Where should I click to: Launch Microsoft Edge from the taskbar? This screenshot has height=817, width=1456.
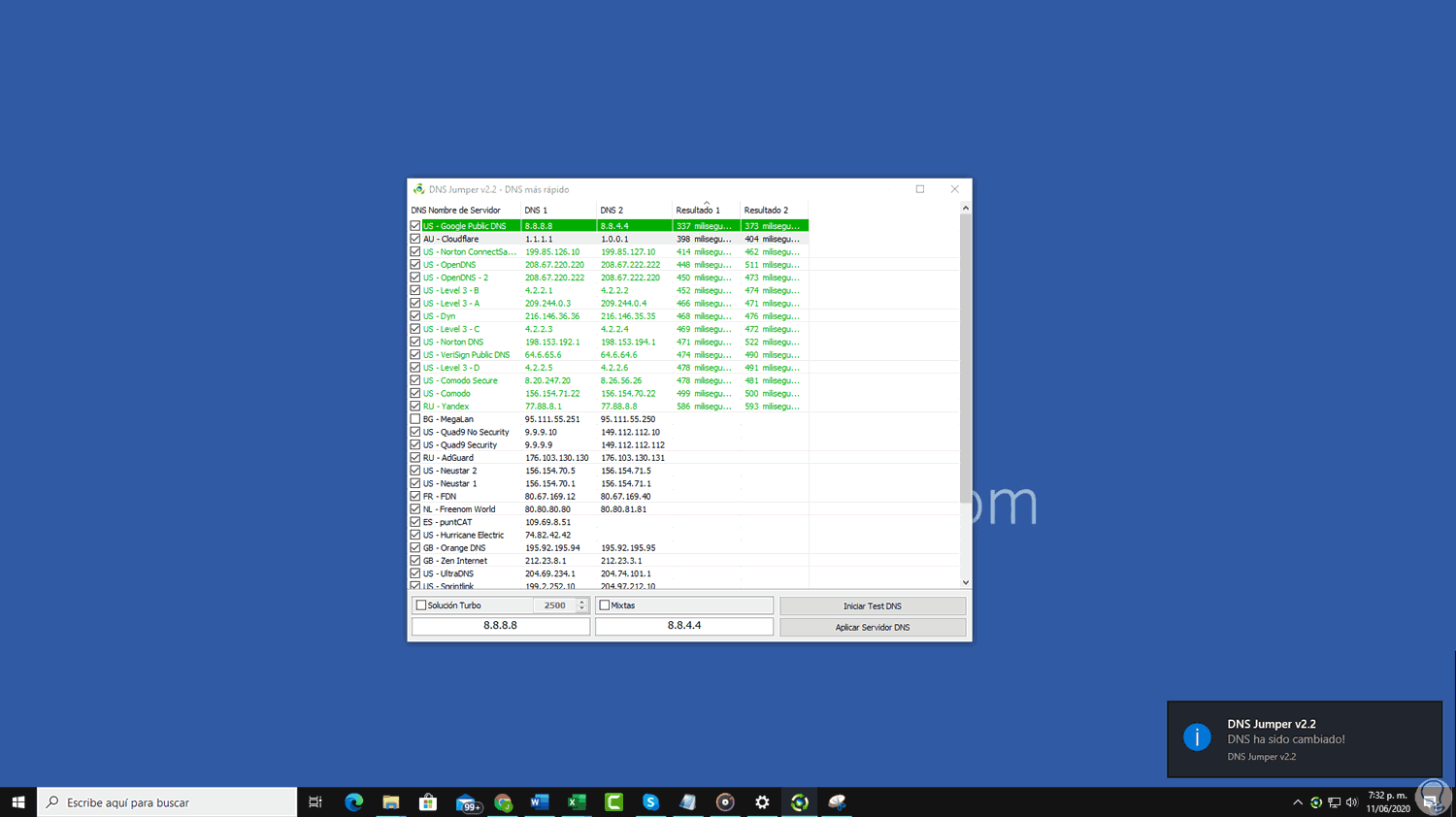pos(353,802)
